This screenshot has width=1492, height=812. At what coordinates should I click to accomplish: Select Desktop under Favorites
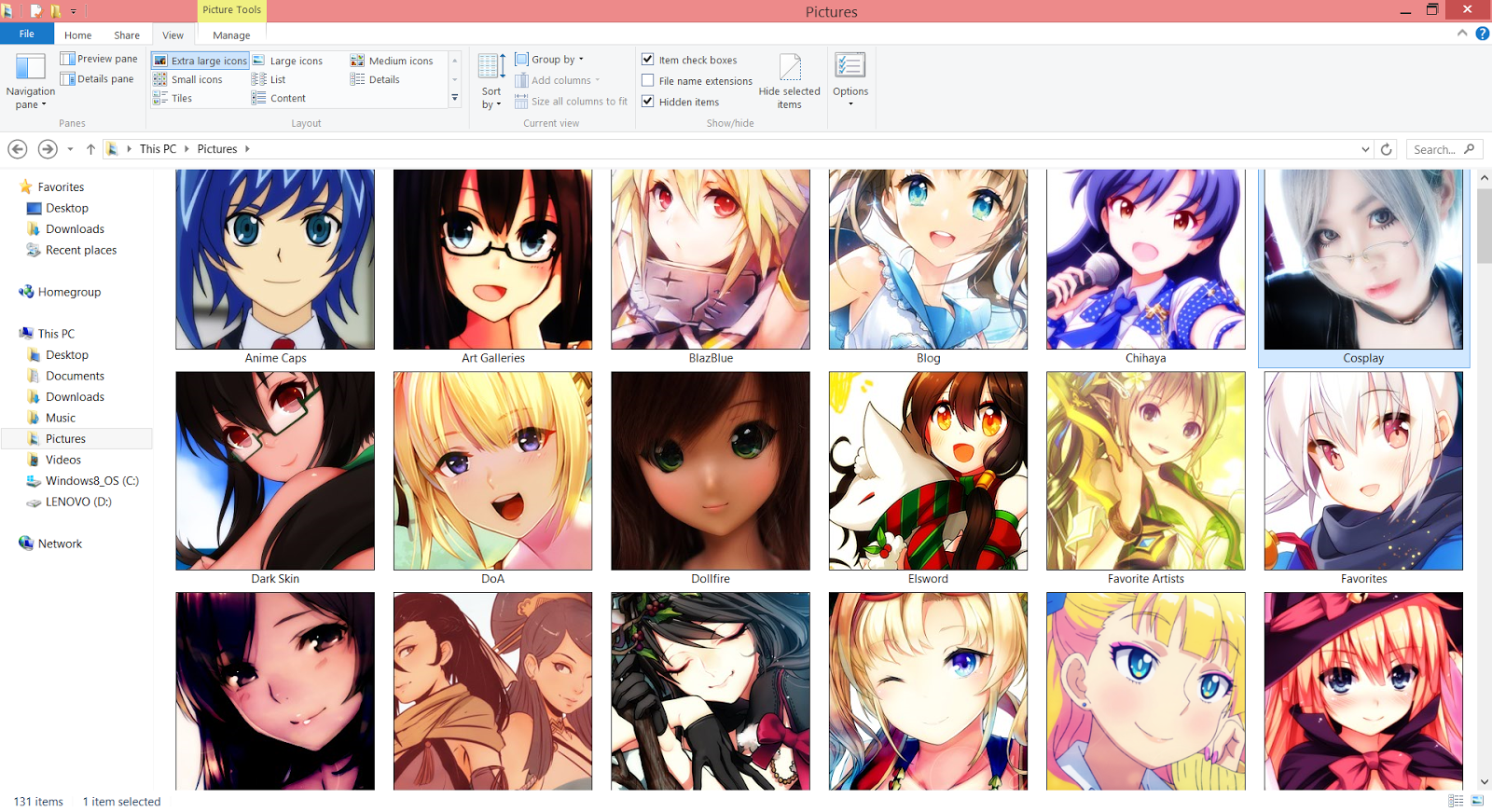[58, 208]
